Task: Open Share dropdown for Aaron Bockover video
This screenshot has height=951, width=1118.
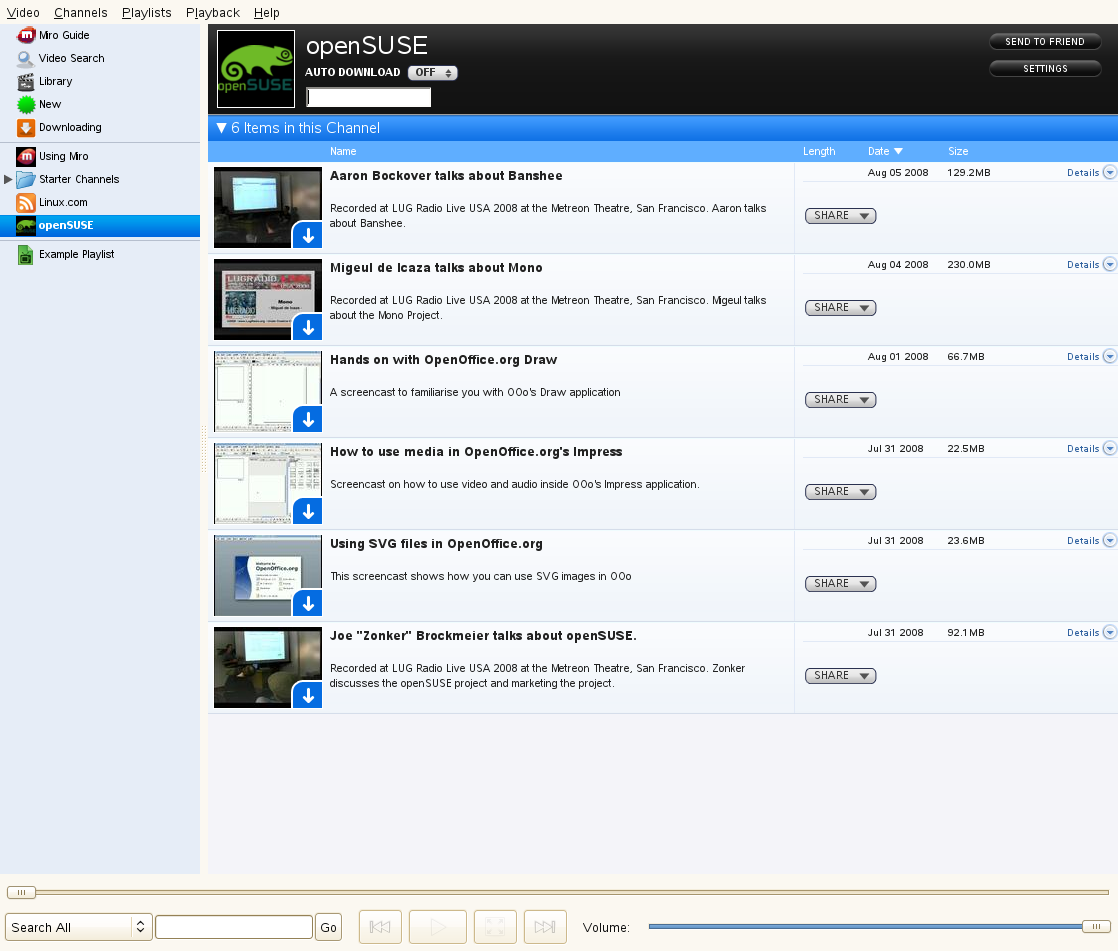Action: coord(841,216)
